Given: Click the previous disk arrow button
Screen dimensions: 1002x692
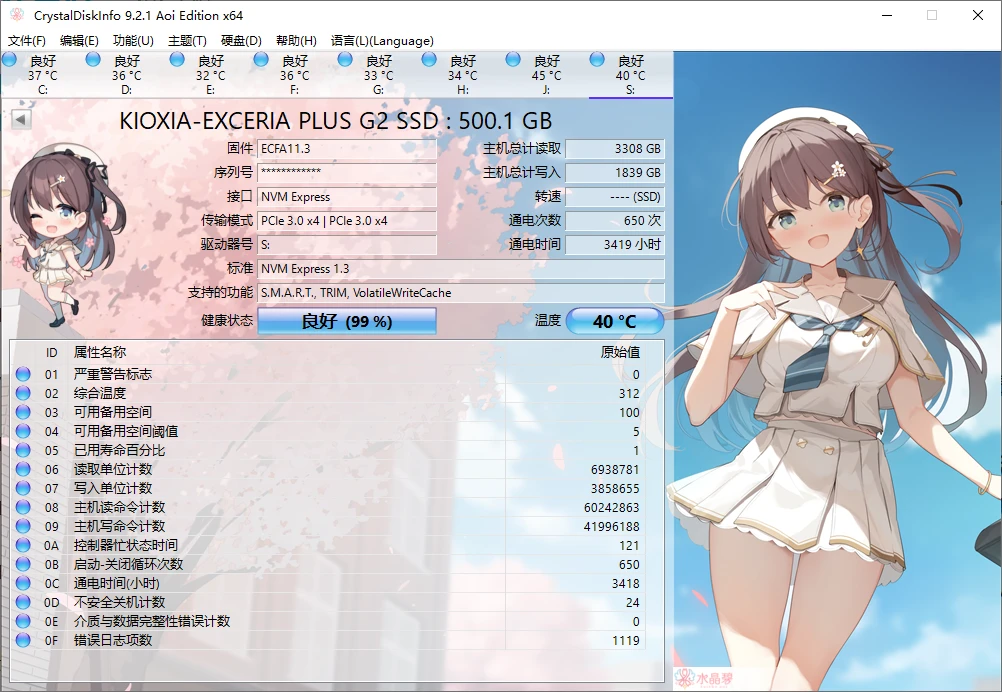Looking at the screenshot, I should pos(20,119).
